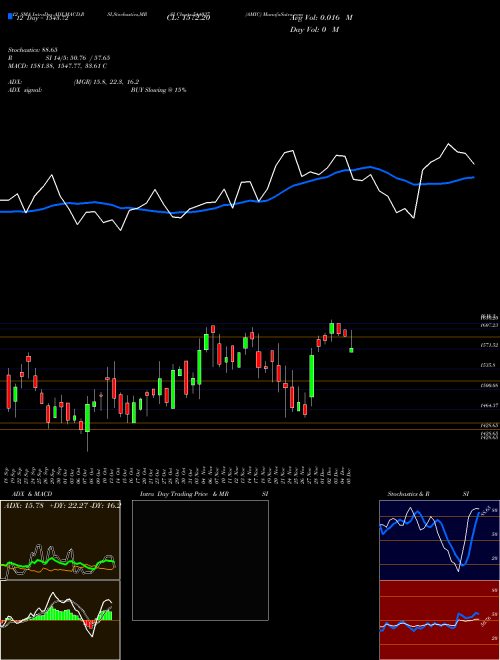Click the 1464.37 price axis label
Viewport: 500px width, 660px height.
click(489, 405)
